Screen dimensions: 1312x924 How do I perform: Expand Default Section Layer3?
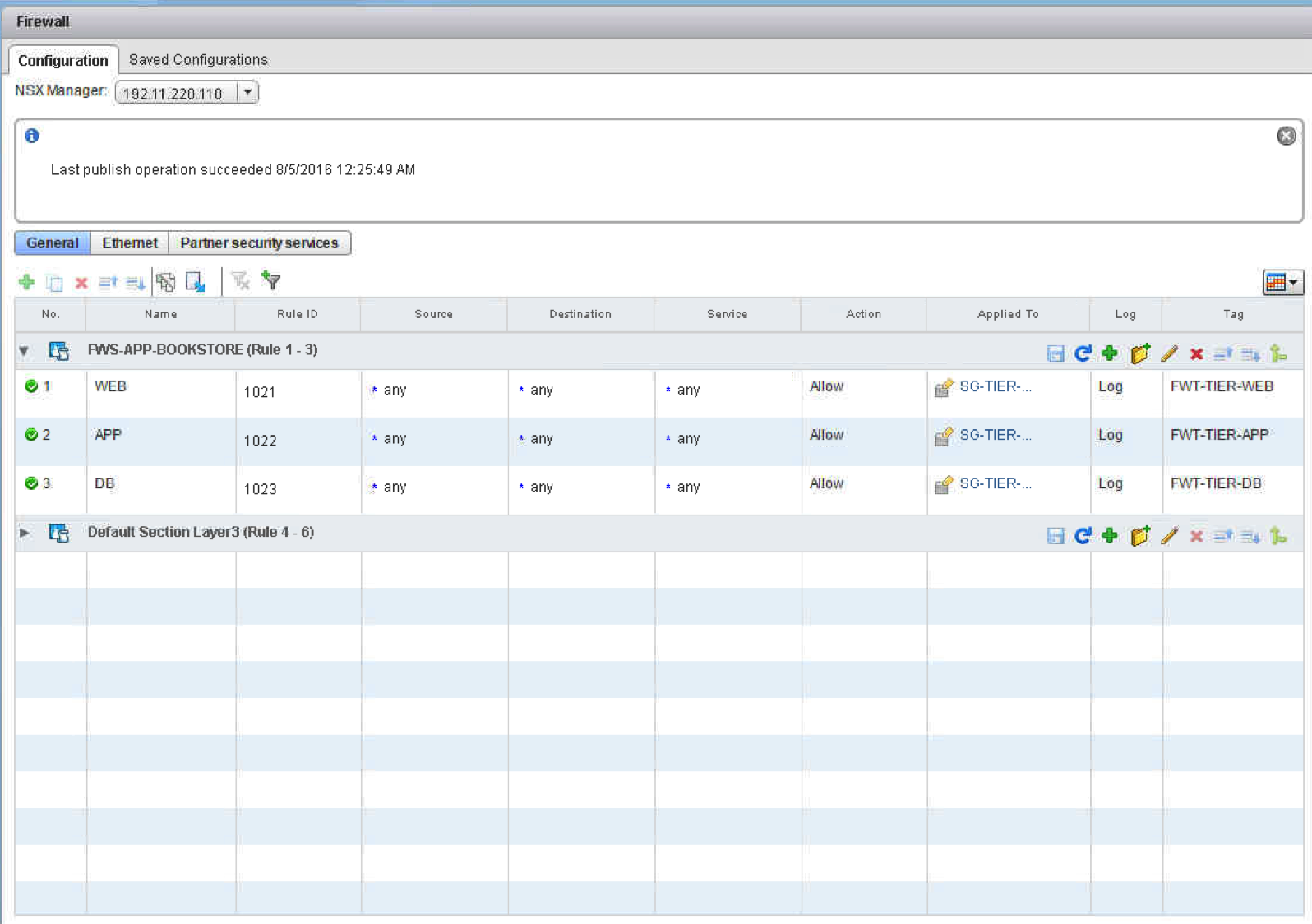pos(25,533)
